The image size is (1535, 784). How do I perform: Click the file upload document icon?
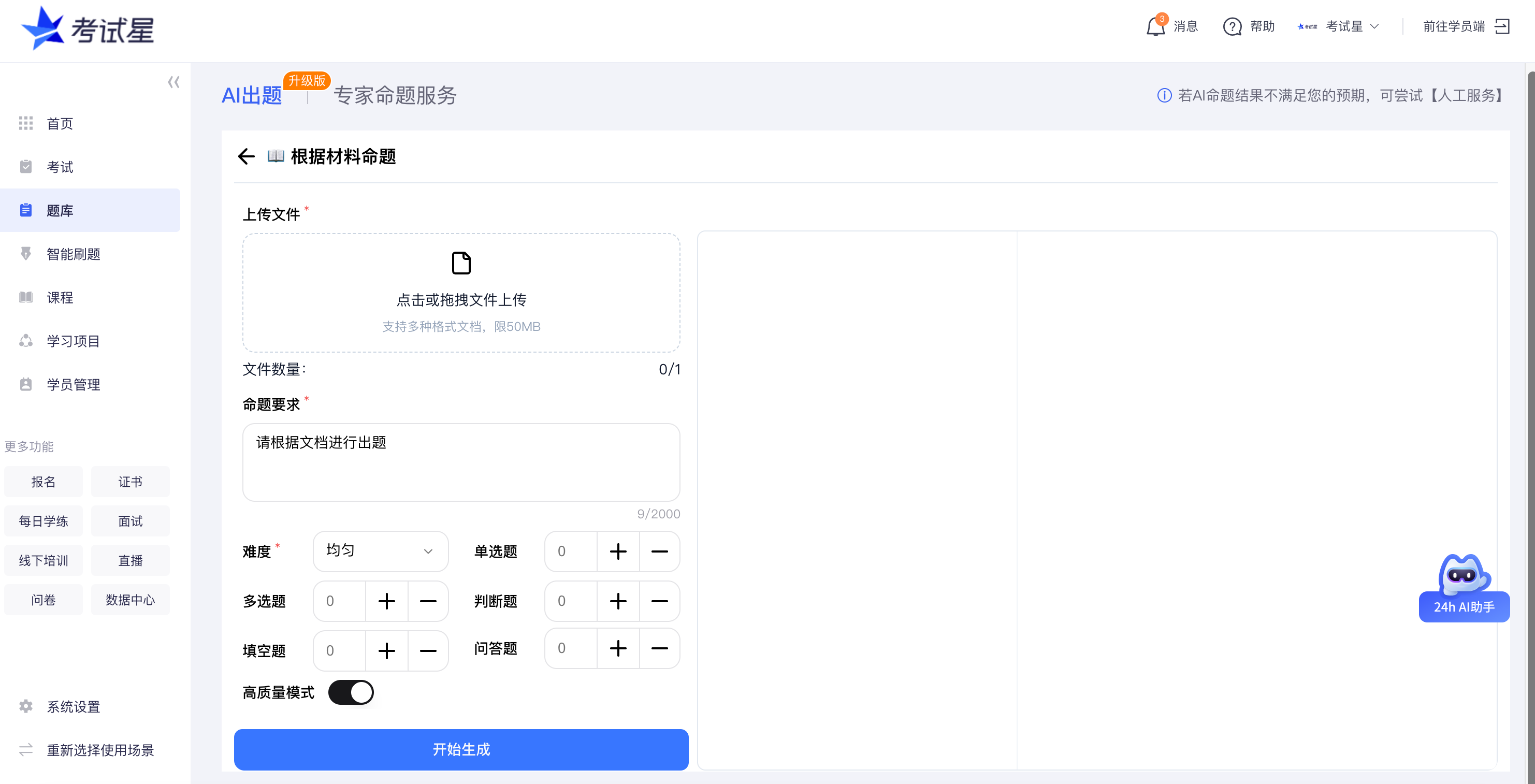461,263
